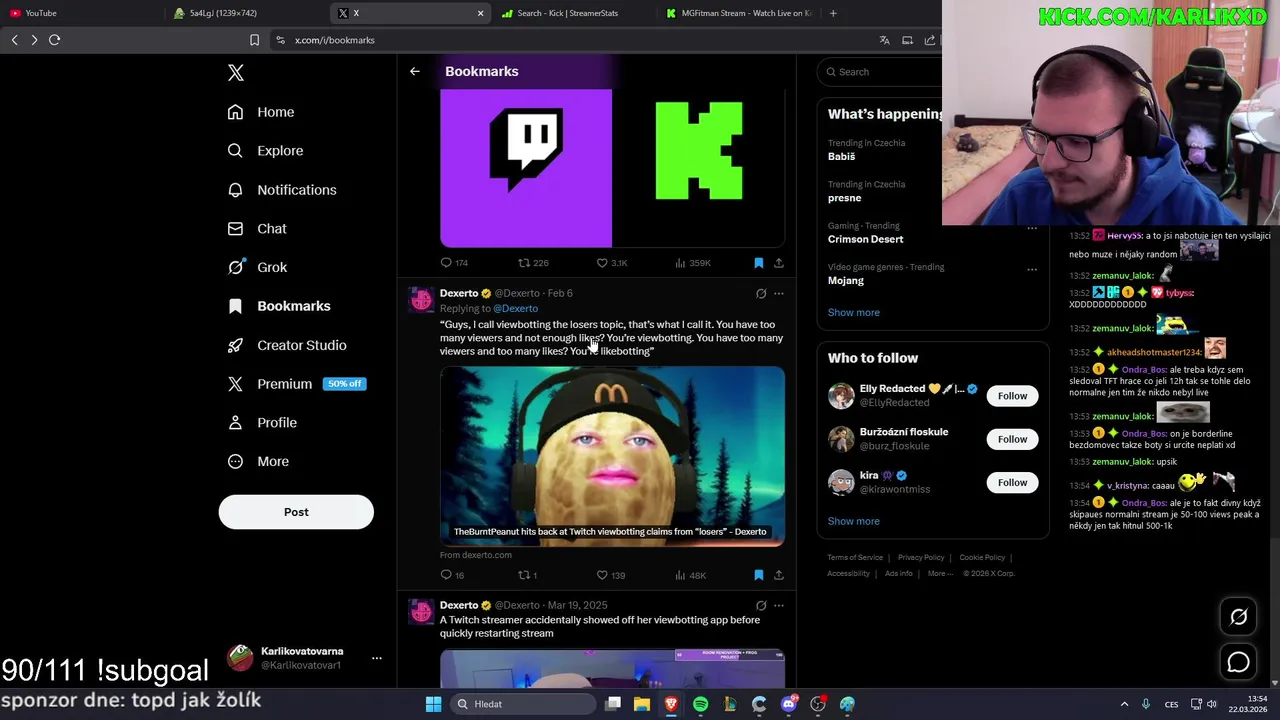This screenshot has width=1280, height=720.
Task: Click the Post button
Action: pos(296,512)
